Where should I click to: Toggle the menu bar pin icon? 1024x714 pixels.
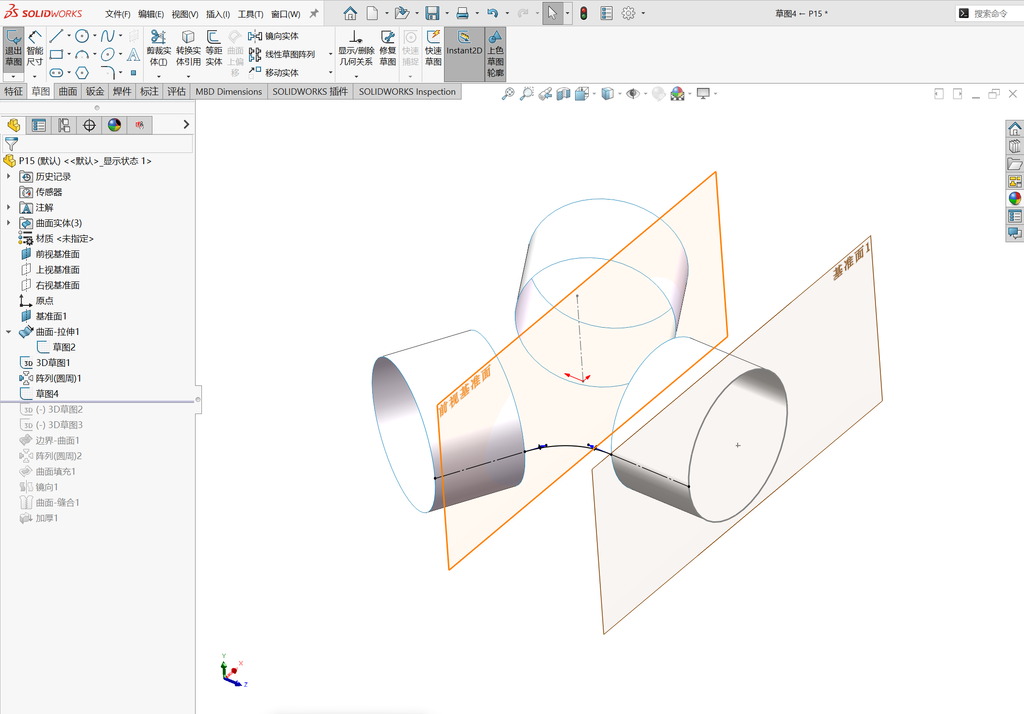[313, 13]
